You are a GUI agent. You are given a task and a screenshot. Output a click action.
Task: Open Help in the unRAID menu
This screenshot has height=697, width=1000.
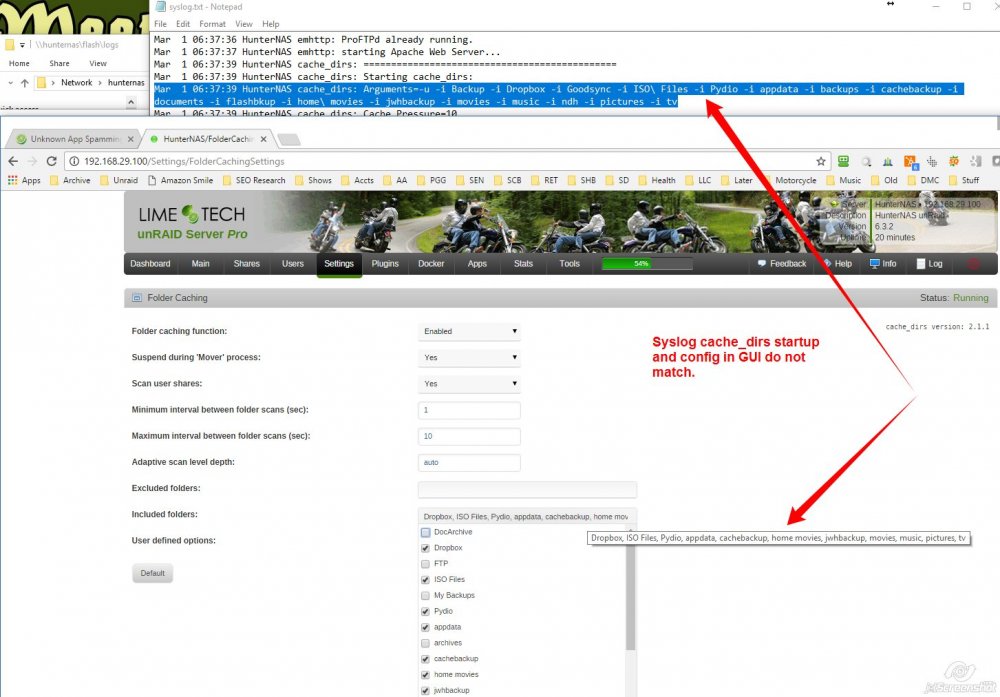838,263
